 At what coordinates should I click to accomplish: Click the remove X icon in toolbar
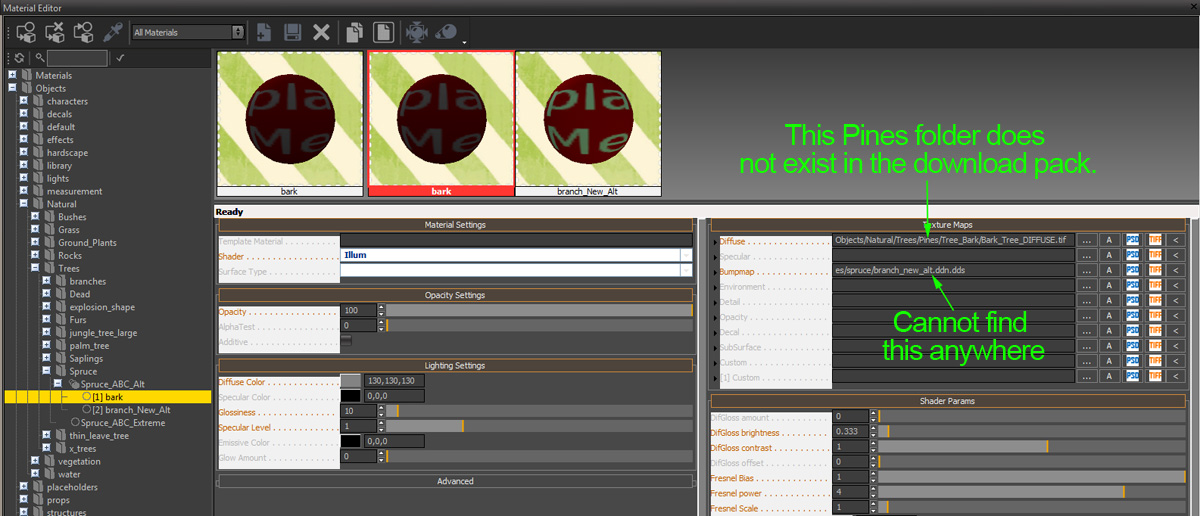click(x=321, y=32)
